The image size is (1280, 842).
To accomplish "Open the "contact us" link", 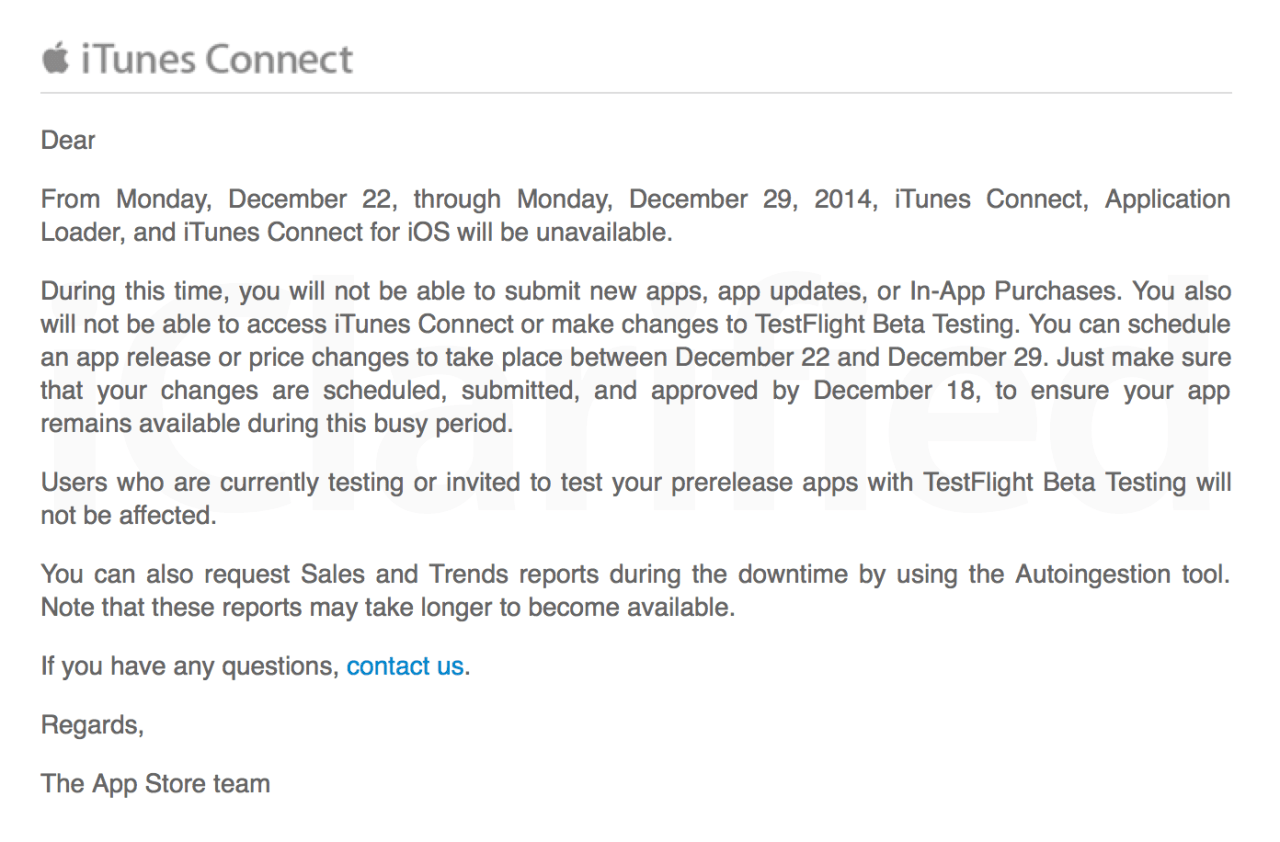I will 405,666.
